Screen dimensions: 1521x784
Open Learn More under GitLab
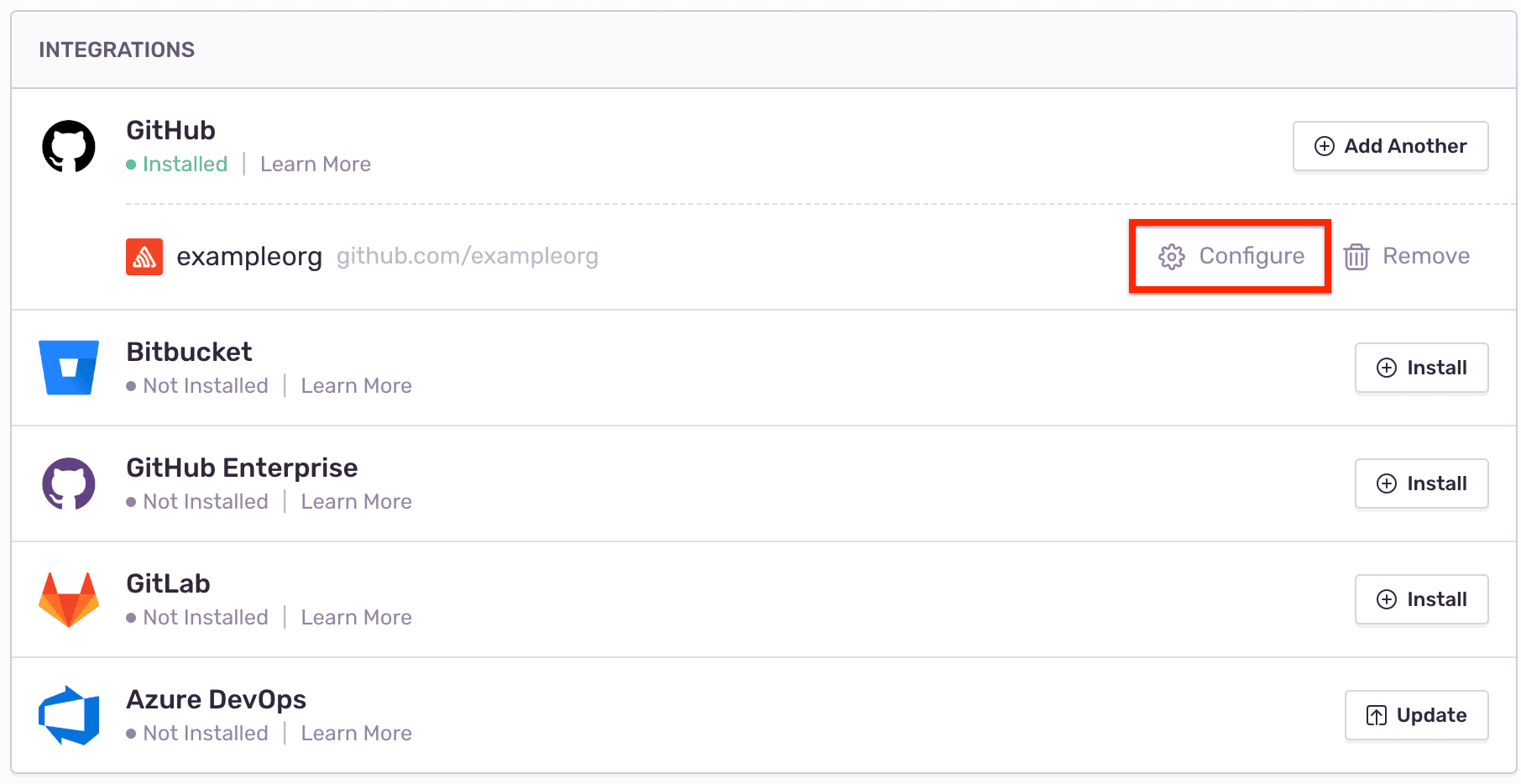(356, 618)
